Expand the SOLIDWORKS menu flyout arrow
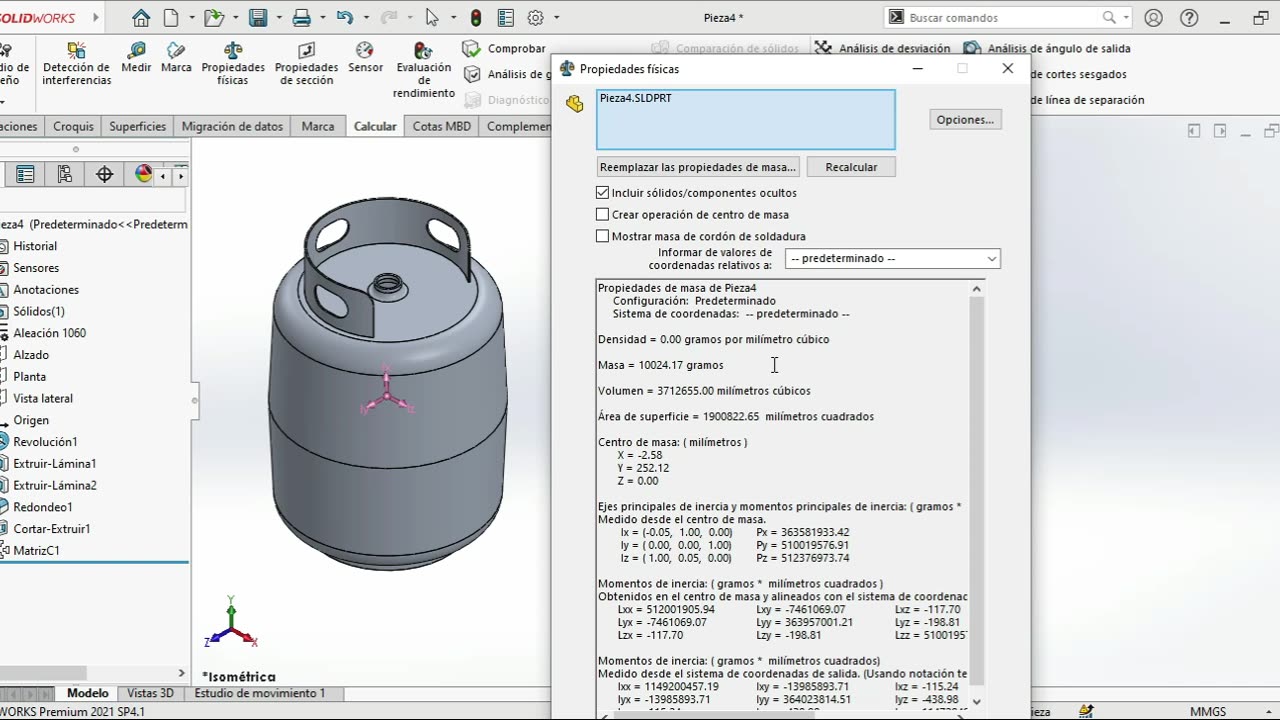1280x720 pixels. point(96,17)
